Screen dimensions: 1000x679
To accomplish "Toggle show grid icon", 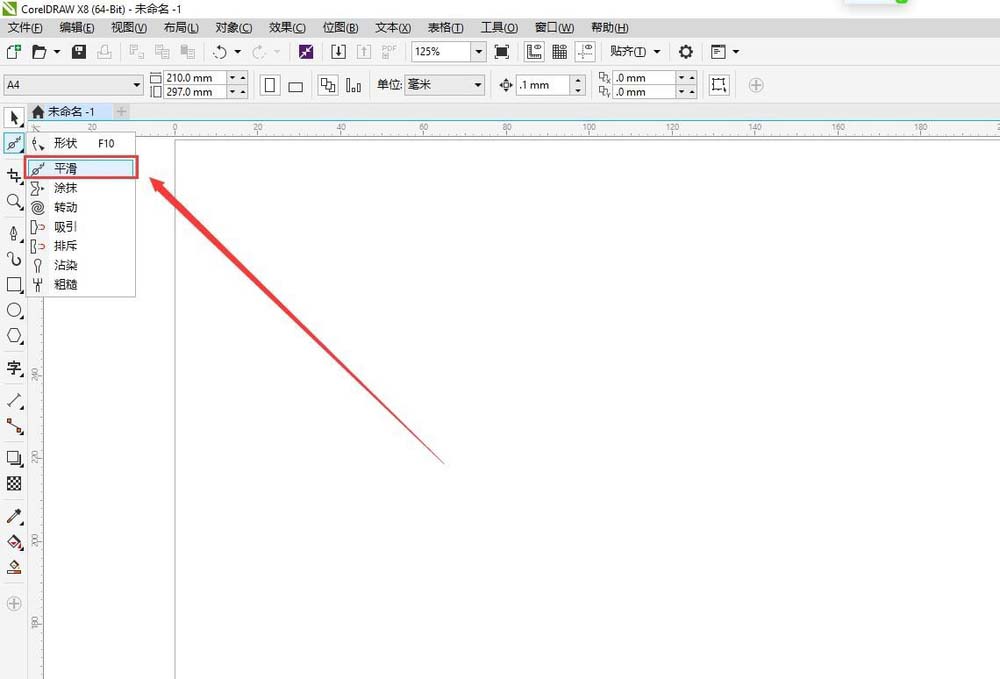I will point(559,52).
